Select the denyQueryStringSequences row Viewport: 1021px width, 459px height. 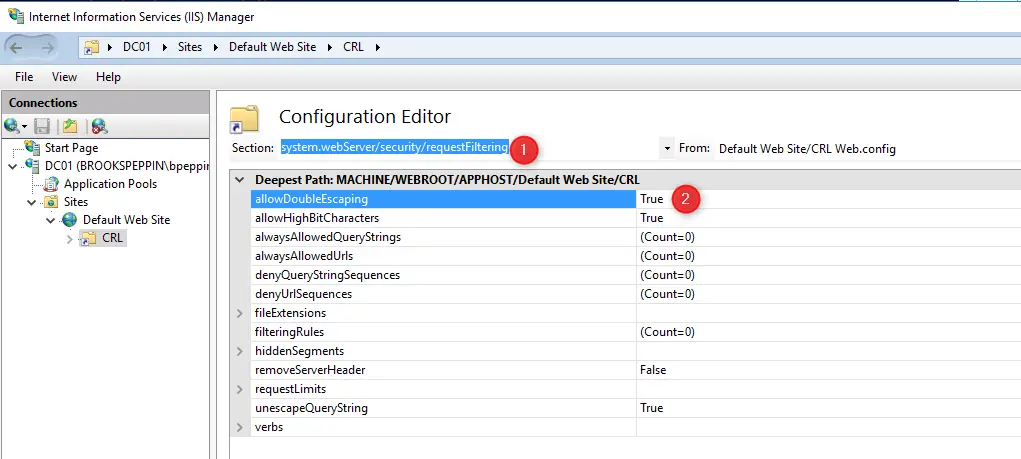coord(636,275)
